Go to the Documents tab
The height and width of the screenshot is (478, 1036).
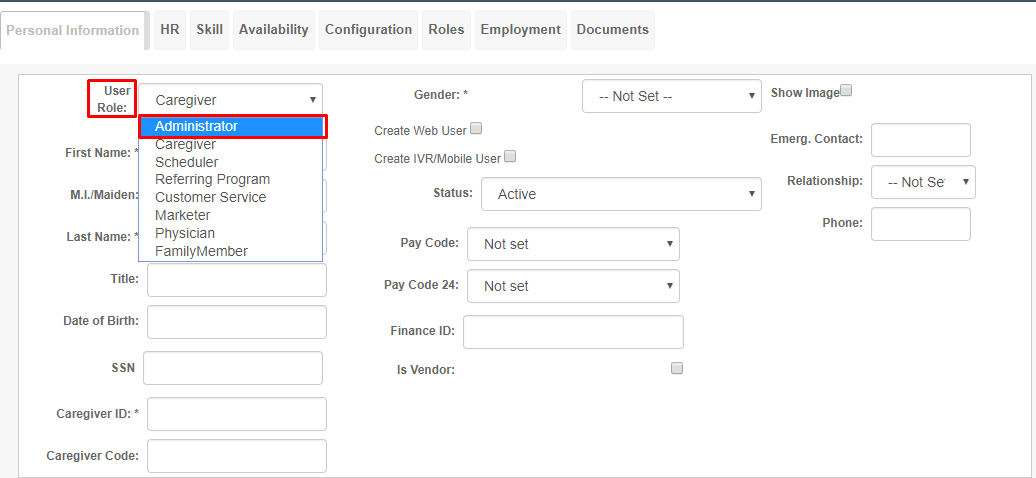click(x=612, y=30)
